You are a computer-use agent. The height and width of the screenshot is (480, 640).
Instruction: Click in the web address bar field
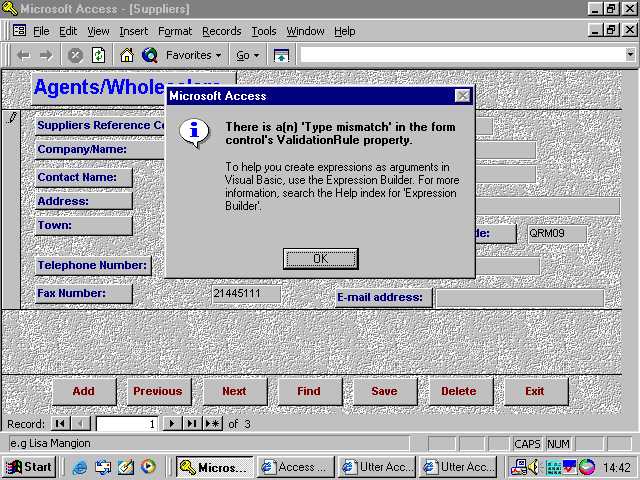coord(462,54)
